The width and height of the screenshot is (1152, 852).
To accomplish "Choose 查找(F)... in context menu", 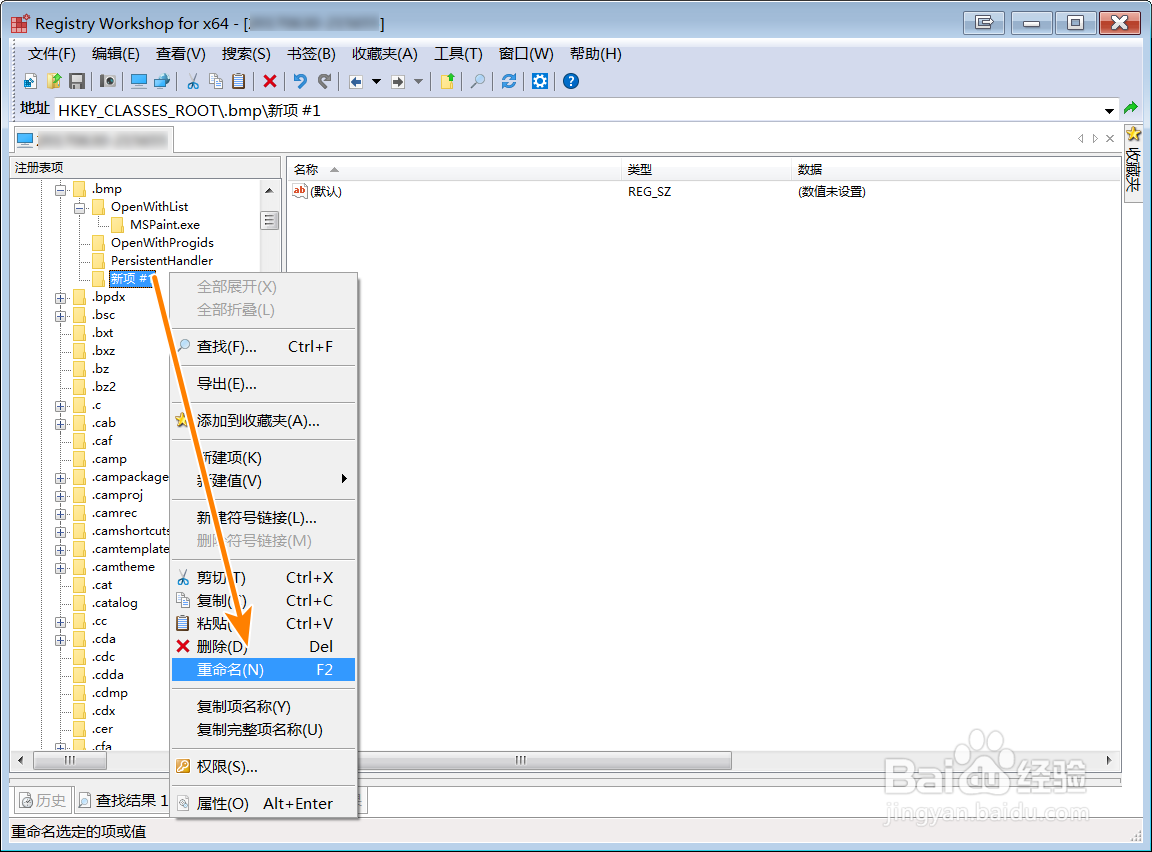I will tap(263, 347).
